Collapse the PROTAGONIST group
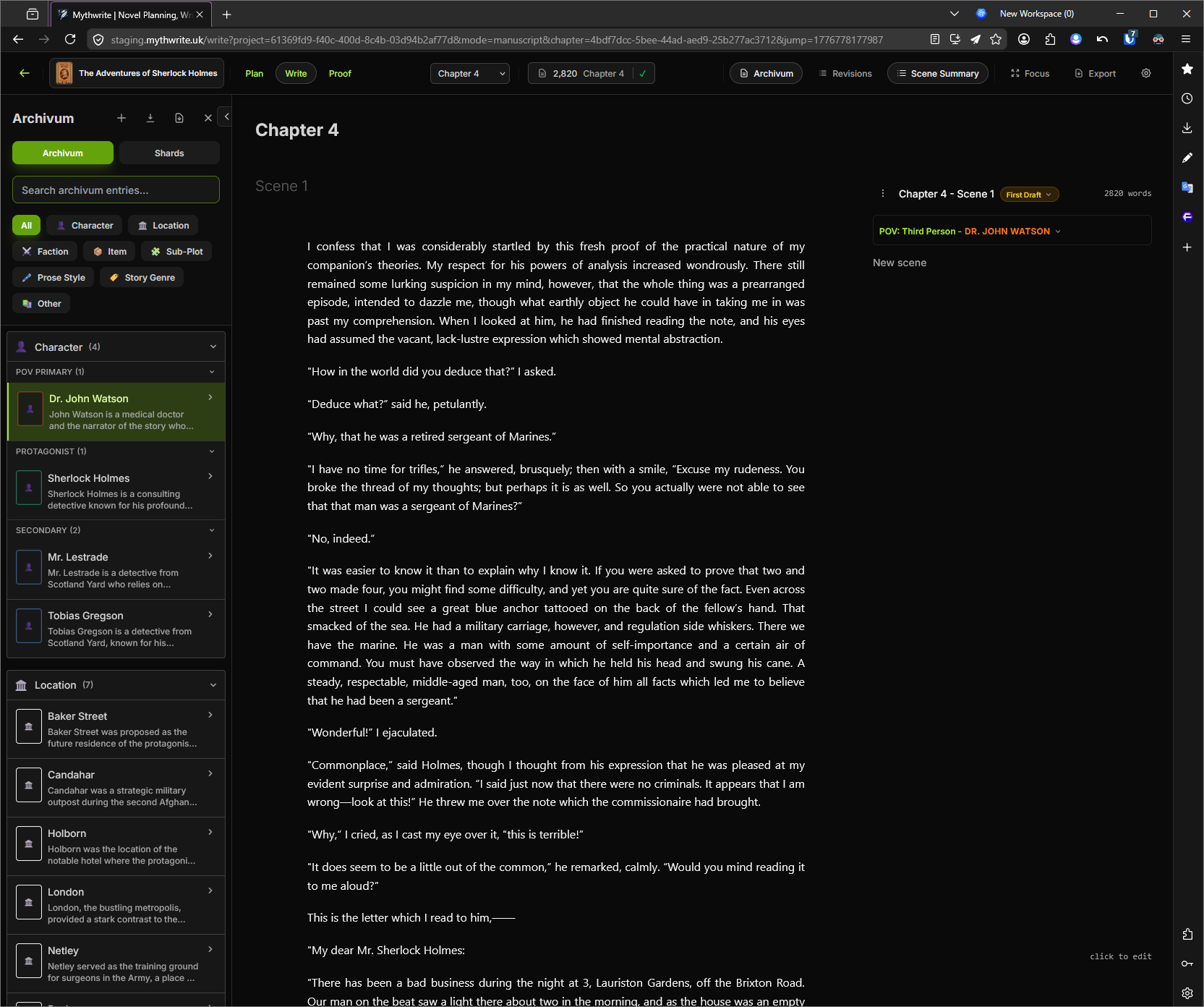1204x1007 pixels. (x=212, y=451)
